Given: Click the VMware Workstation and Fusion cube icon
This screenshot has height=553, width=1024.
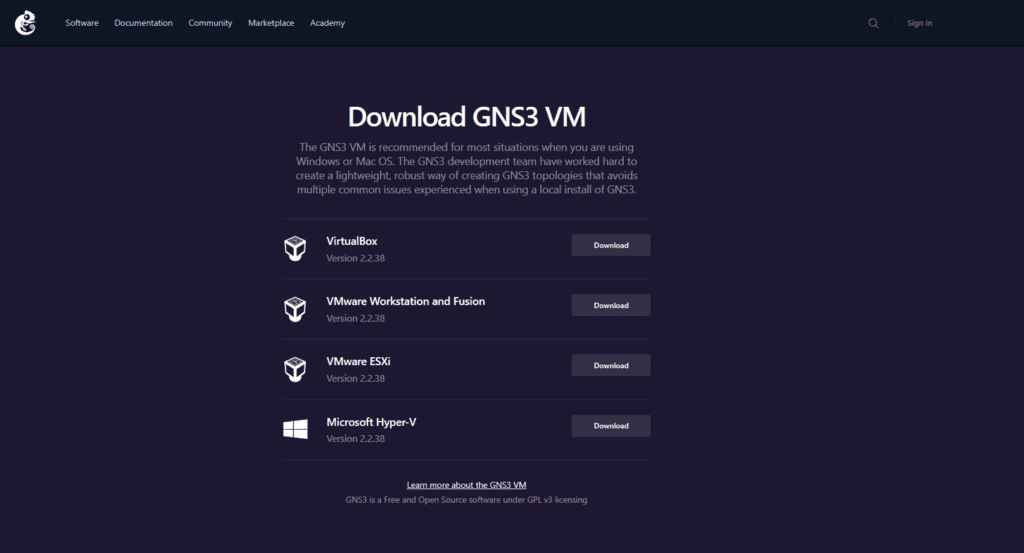Looking at the screenshot, I should (x=295, y=309).
